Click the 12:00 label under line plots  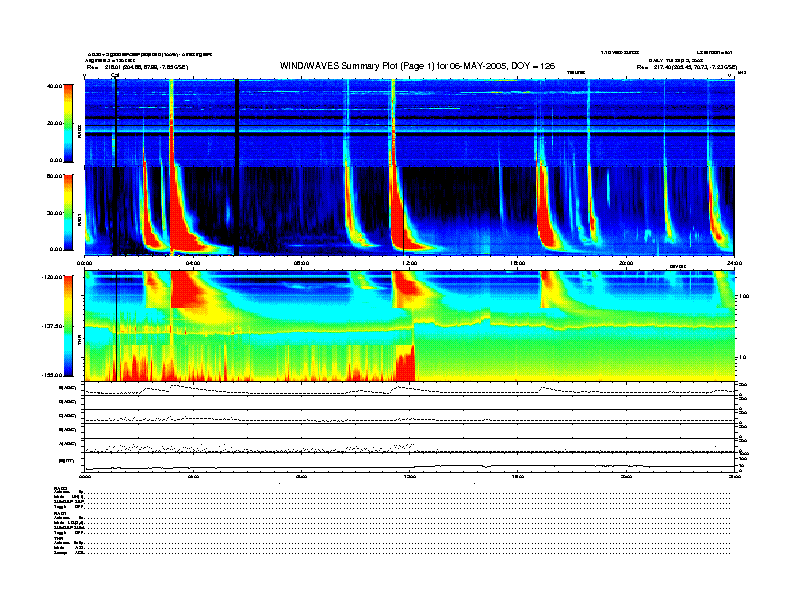[x=410, y=476]
